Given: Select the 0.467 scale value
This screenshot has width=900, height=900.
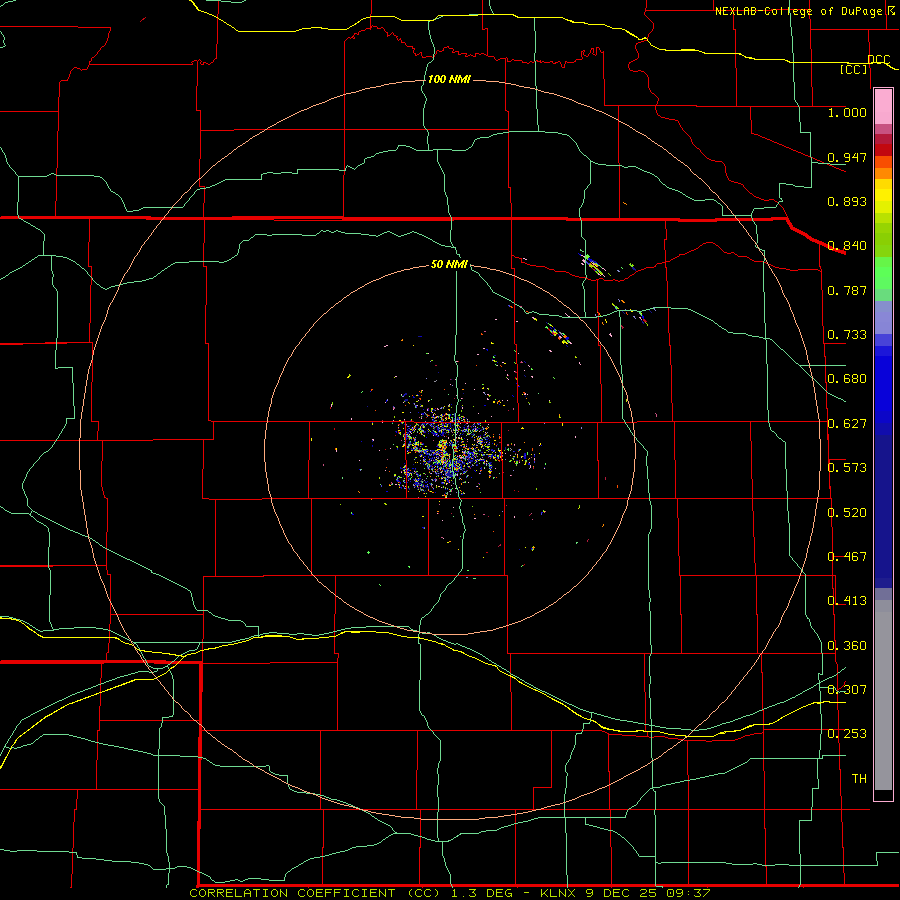Looking at the screenshot, I should [x=847, y=557].
